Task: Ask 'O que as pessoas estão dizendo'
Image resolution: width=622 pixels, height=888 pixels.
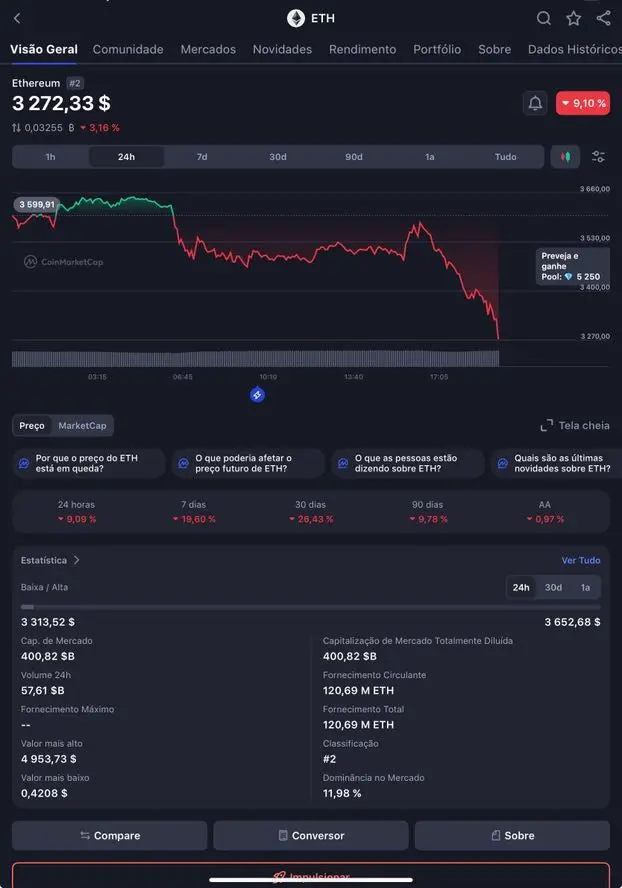Action: click(x=408, y=463)
